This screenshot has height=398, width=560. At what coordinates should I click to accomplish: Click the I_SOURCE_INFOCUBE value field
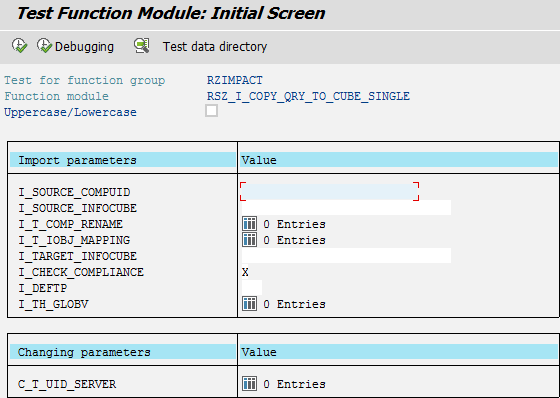tap(346, 208)
